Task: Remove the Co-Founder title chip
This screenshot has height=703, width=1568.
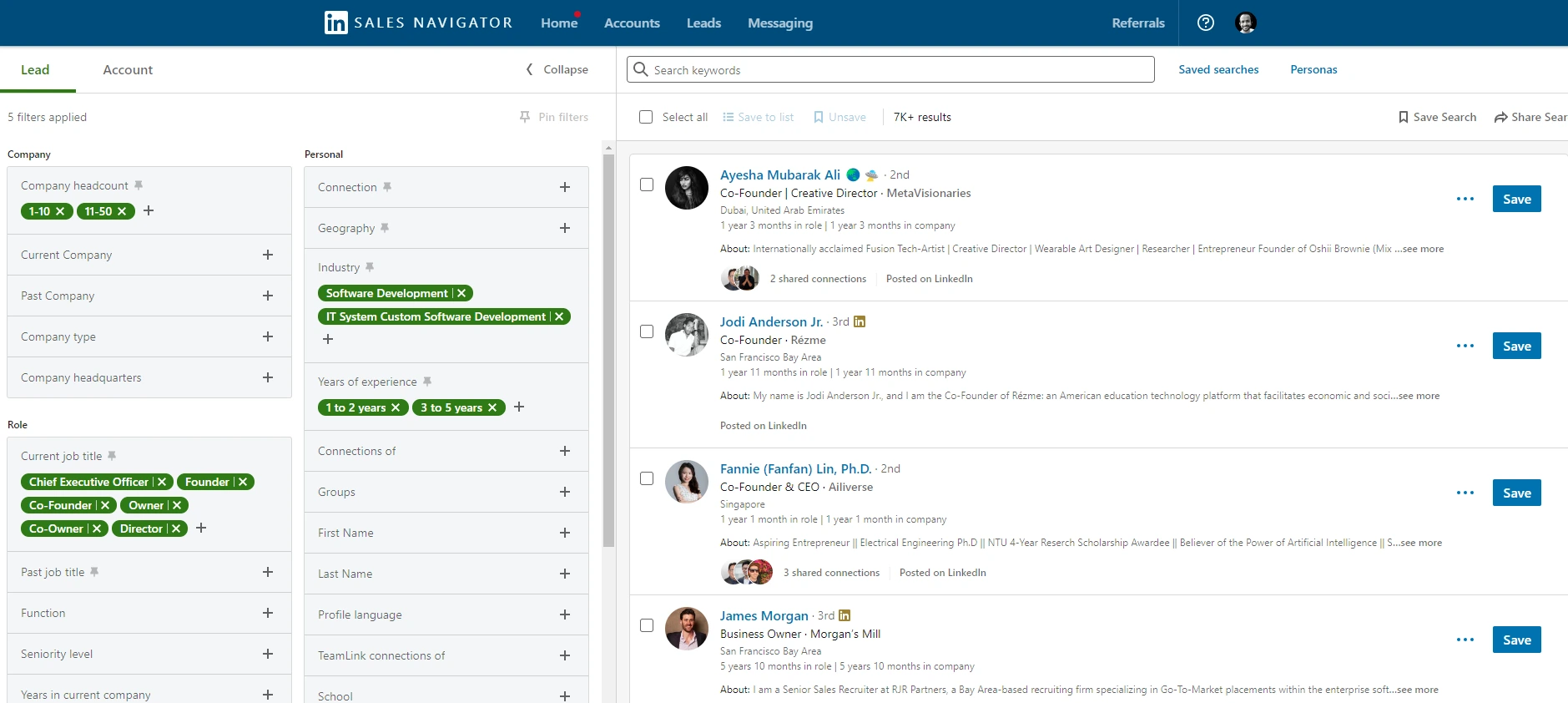Action: tap(105, 505)
